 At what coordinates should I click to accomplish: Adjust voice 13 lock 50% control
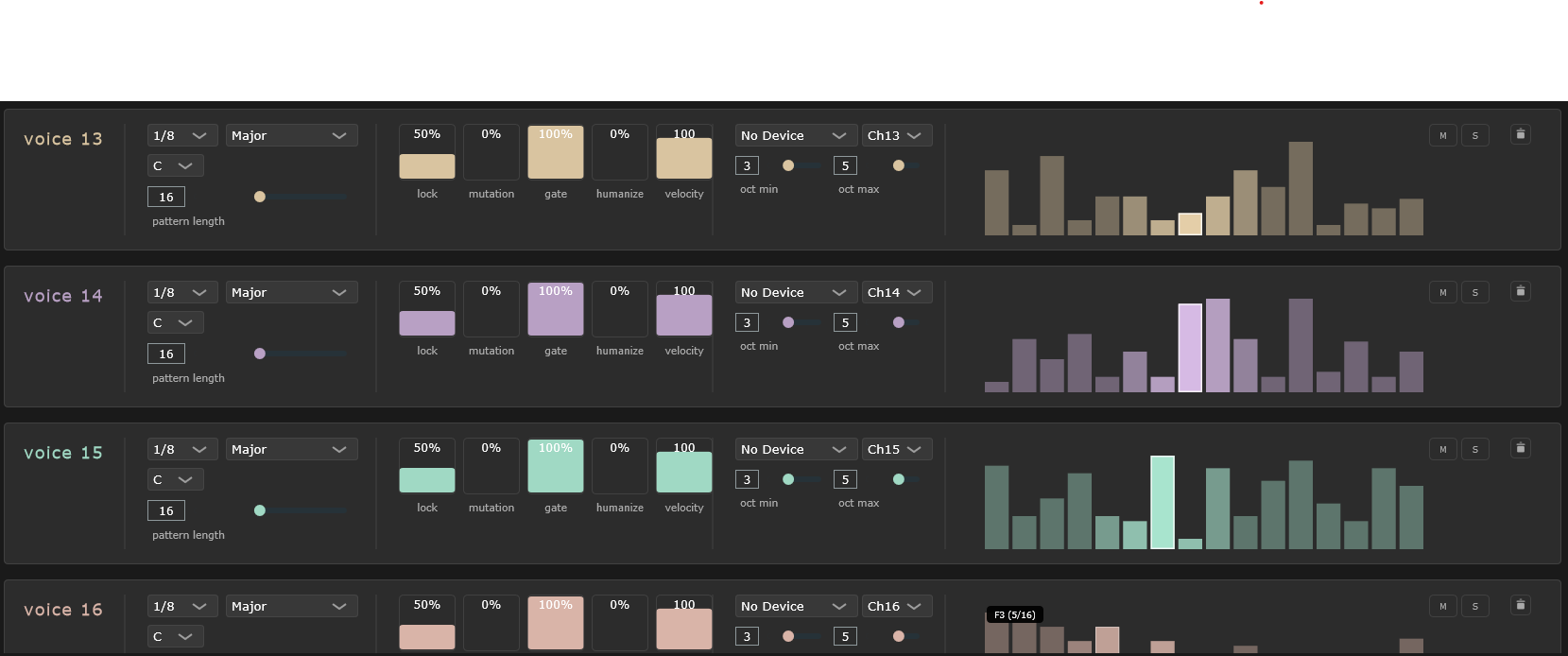(427, 151)
